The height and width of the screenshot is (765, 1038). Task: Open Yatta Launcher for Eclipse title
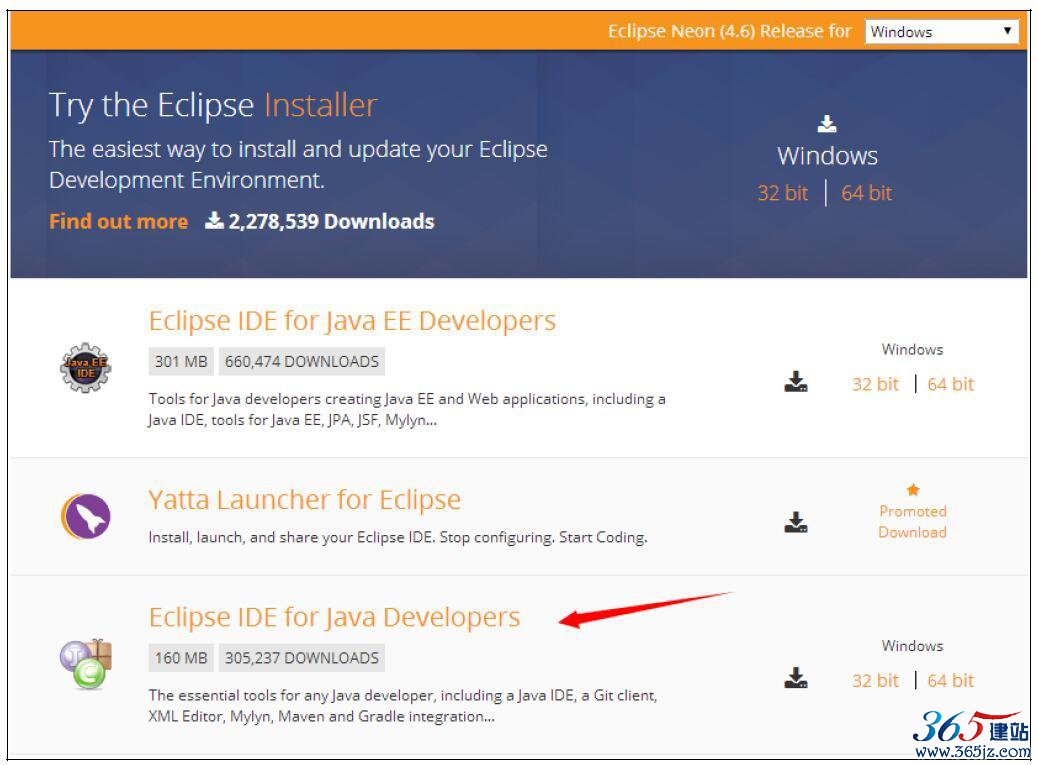tap(305, 500)
